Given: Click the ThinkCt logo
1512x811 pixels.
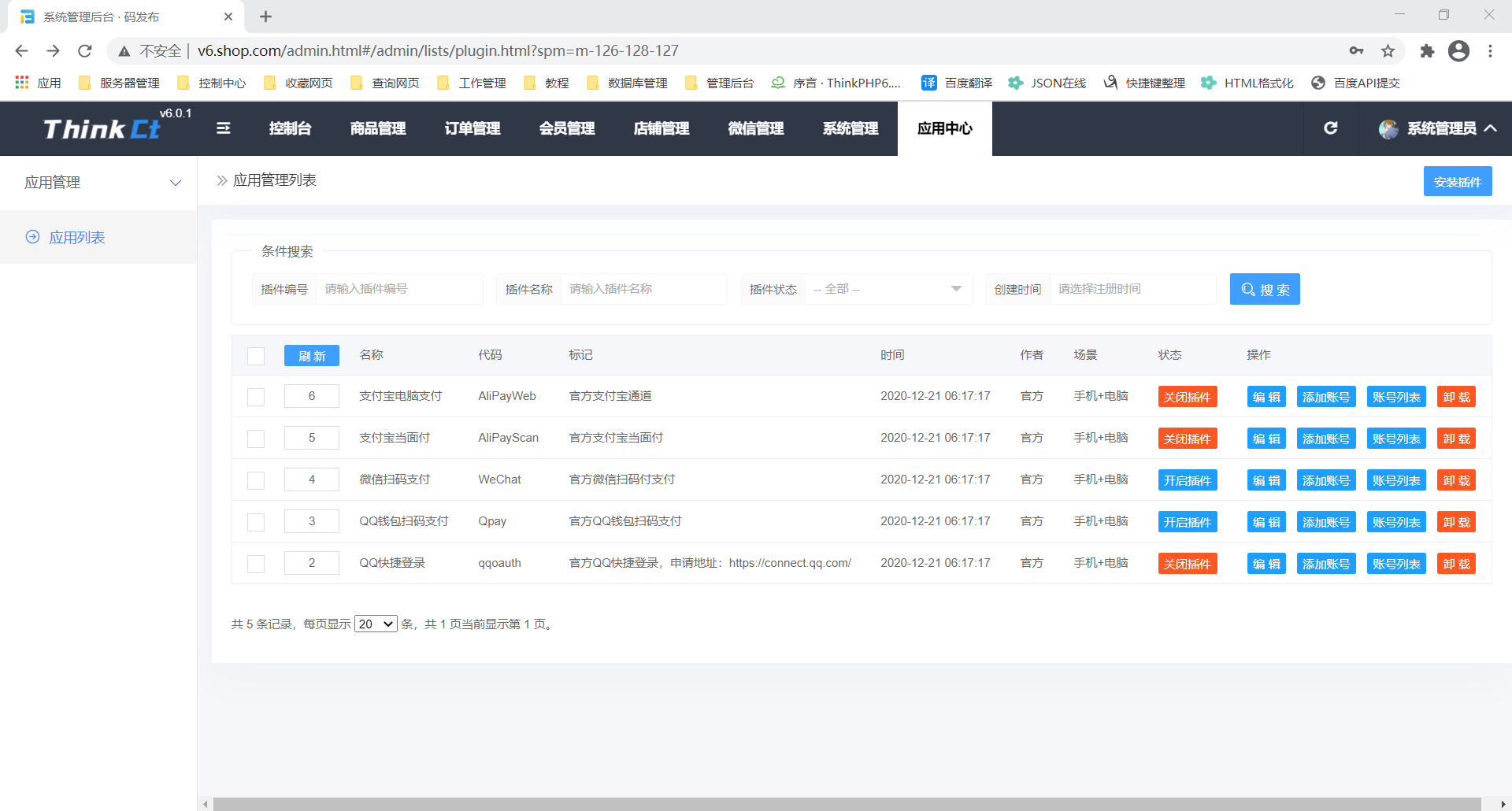Looking at the screenshot, I should click(102, 129).
